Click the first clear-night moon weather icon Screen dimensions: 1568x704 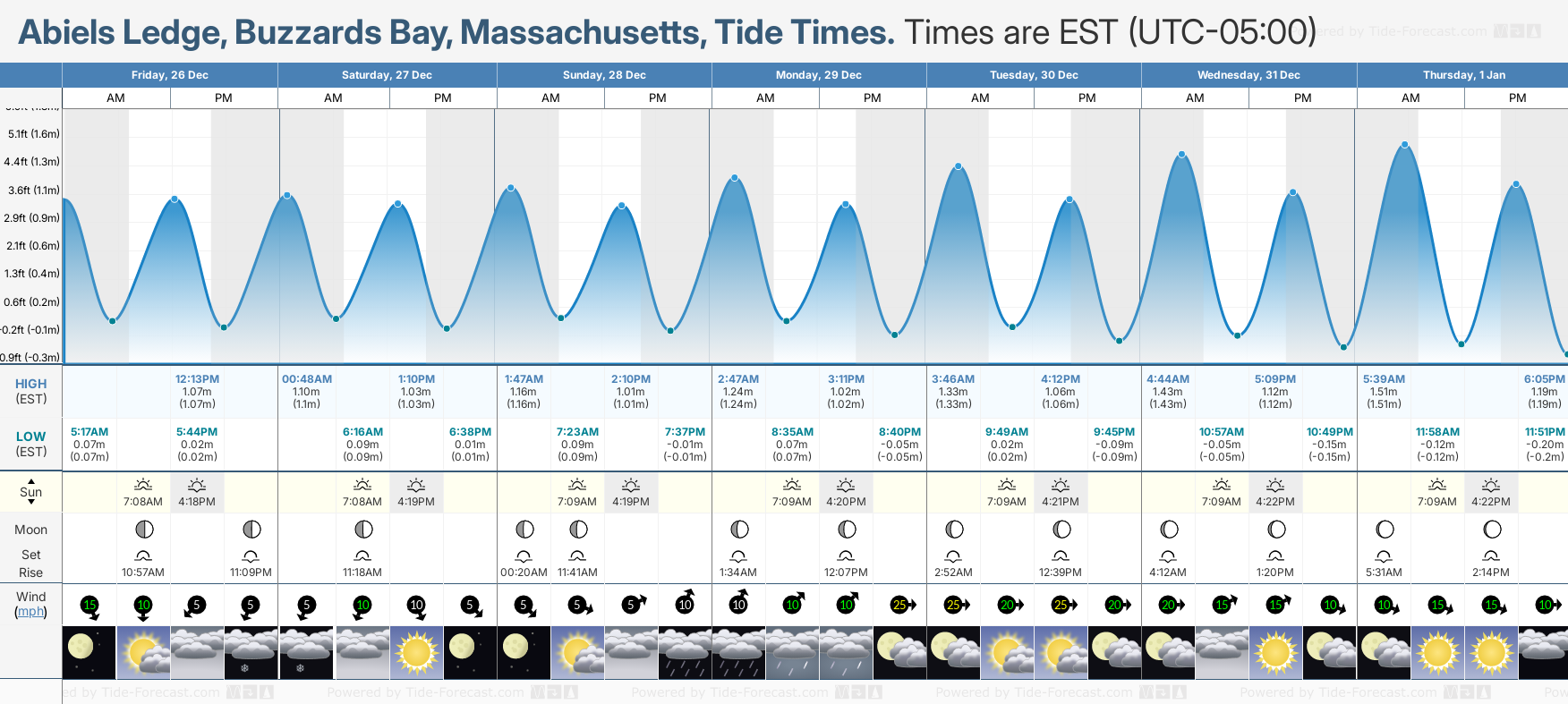[89, 652]
